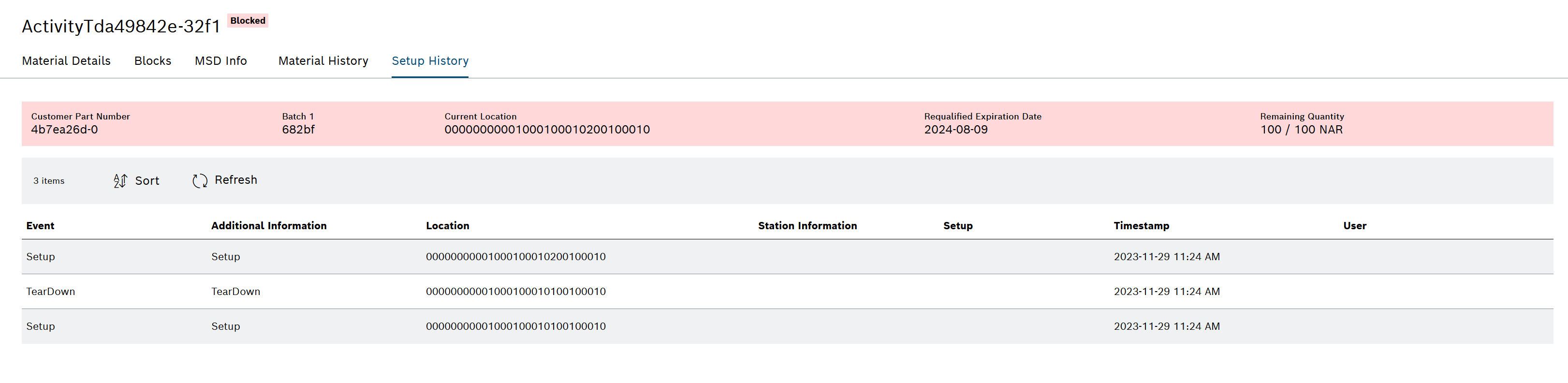The height and width of the screenshot is (383, 1568).
Task: Click the Timestamp column header
Action: (1141, 226)
